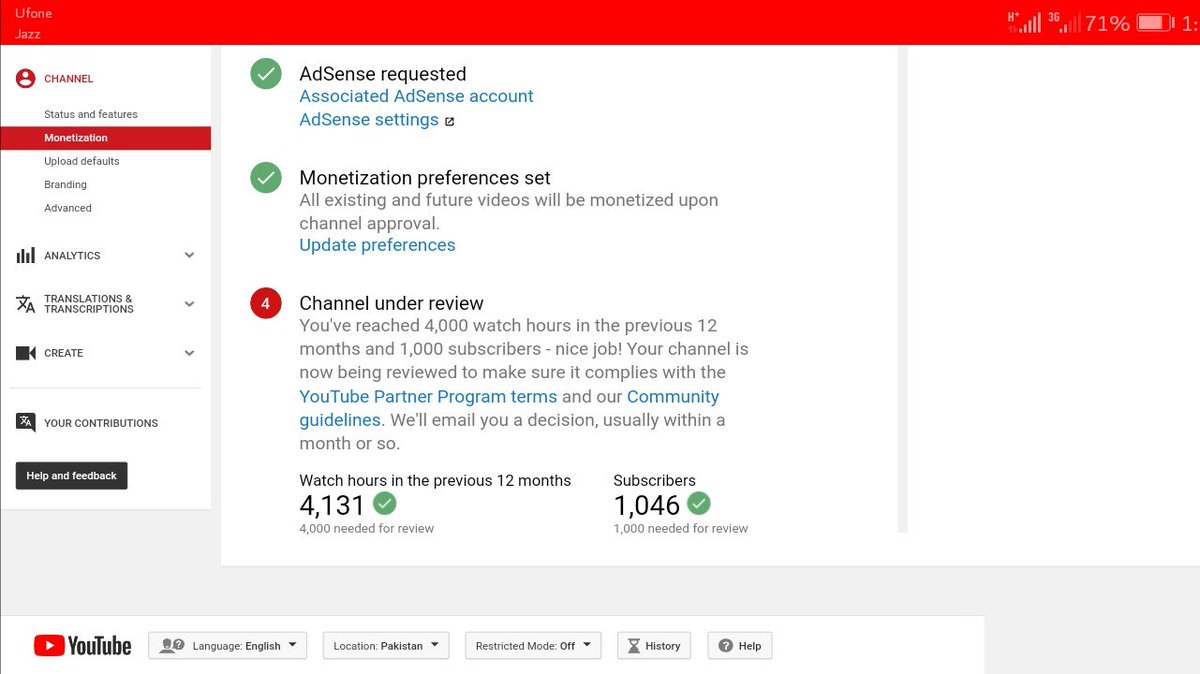The width and height of the screenshot is (1200, 674).
Task: Open Upload defaults in sidebar
Action: point(82,161)
